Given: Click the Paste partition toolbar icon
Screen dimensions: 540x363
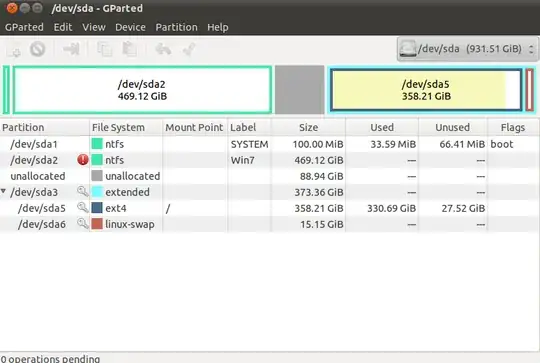Looking at the screenshot, I should click(x=129, y=49).
